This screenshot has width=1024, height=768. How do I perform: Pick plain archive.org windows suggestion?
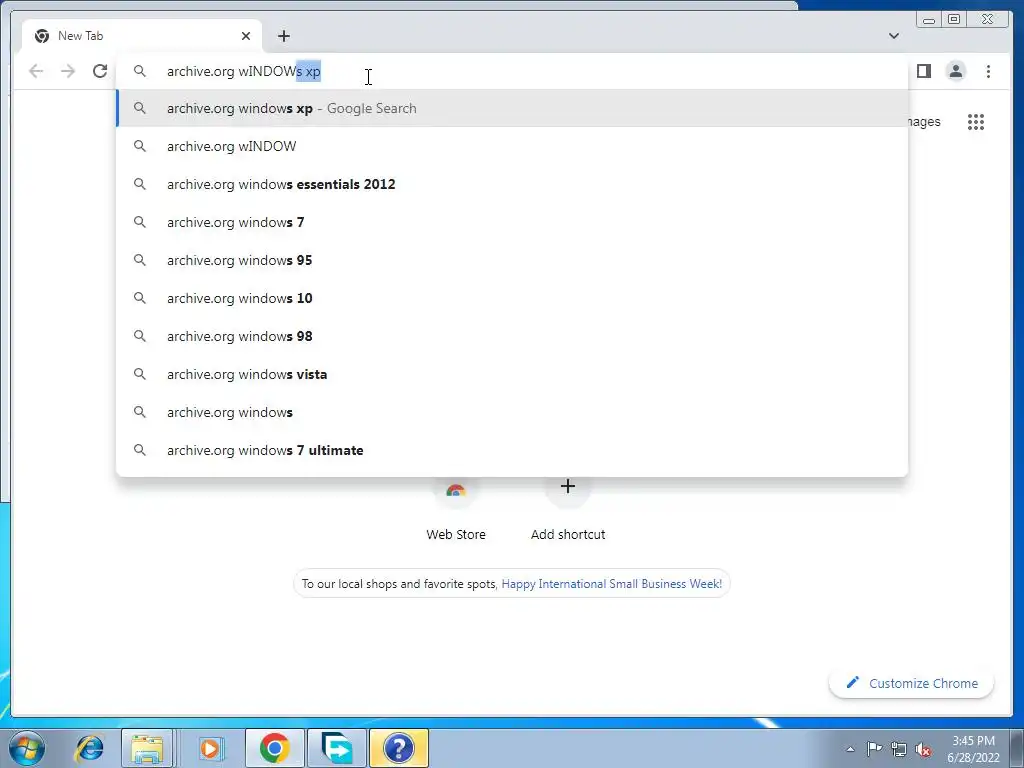[512, 412]
